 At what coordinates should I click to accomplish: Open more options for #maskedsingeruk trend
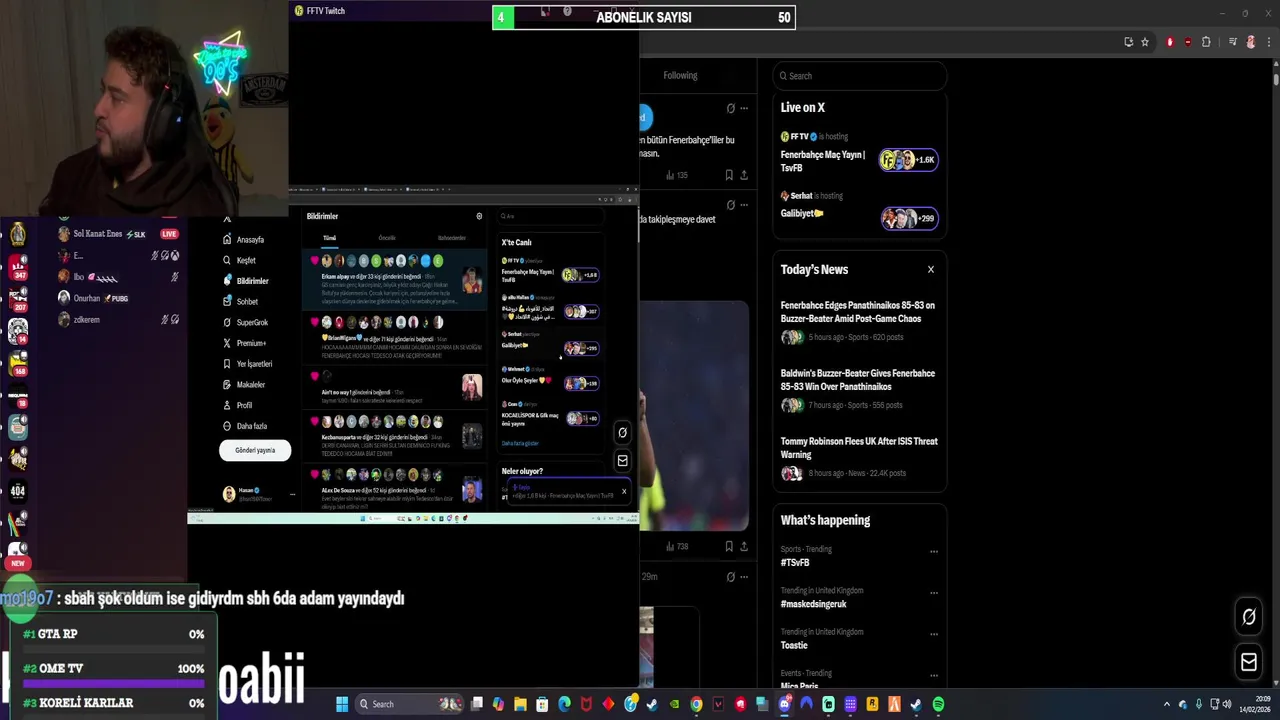click(934, 592)
